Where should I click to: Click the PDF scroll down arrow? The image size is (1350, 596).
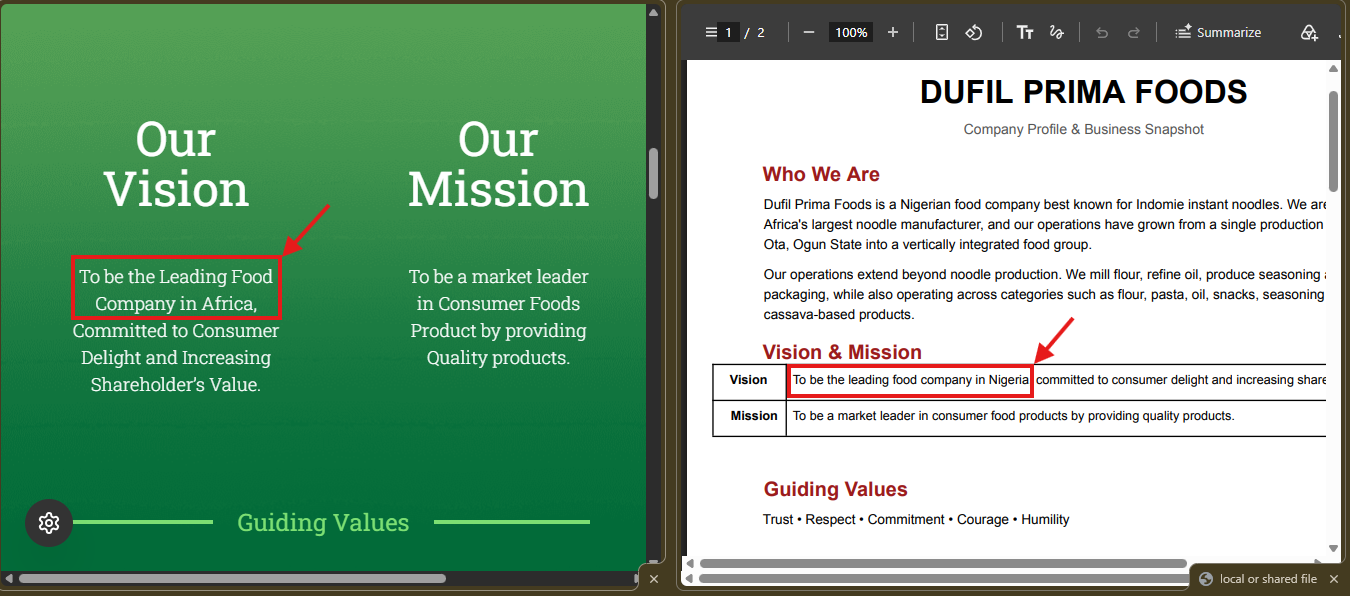click(x=1333, y=548)
